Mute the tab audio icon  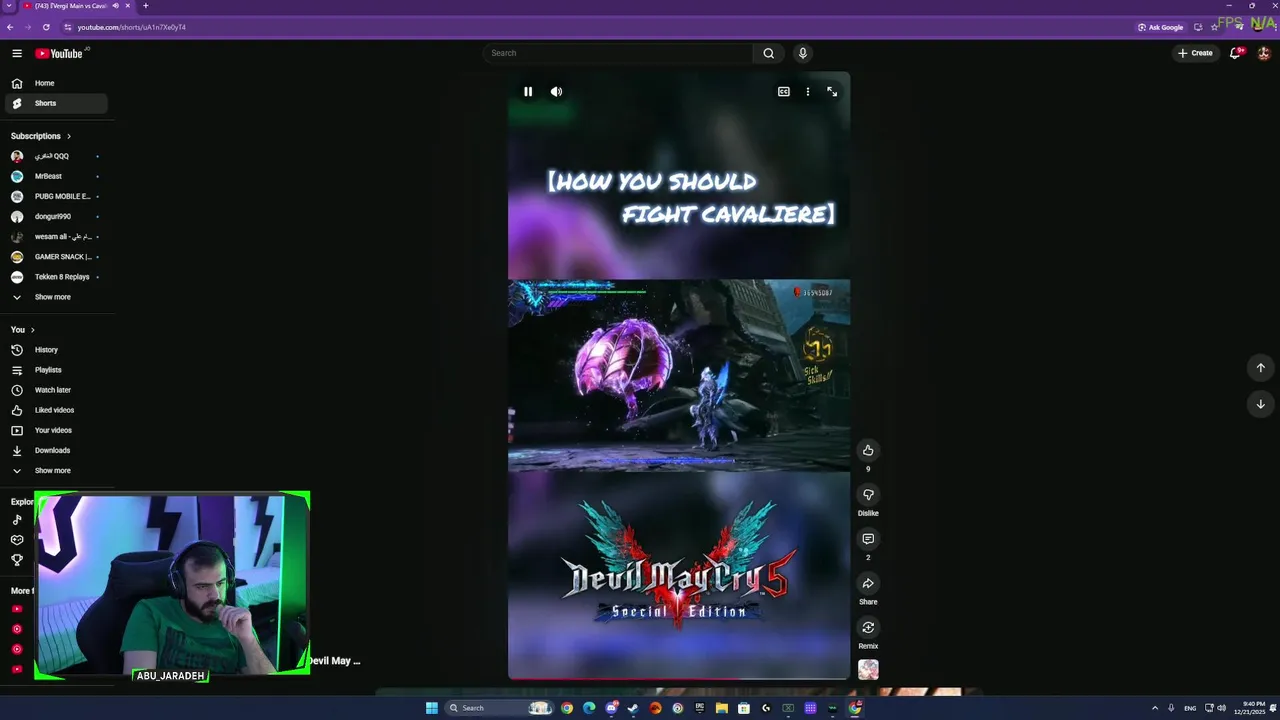coord(115,6)
